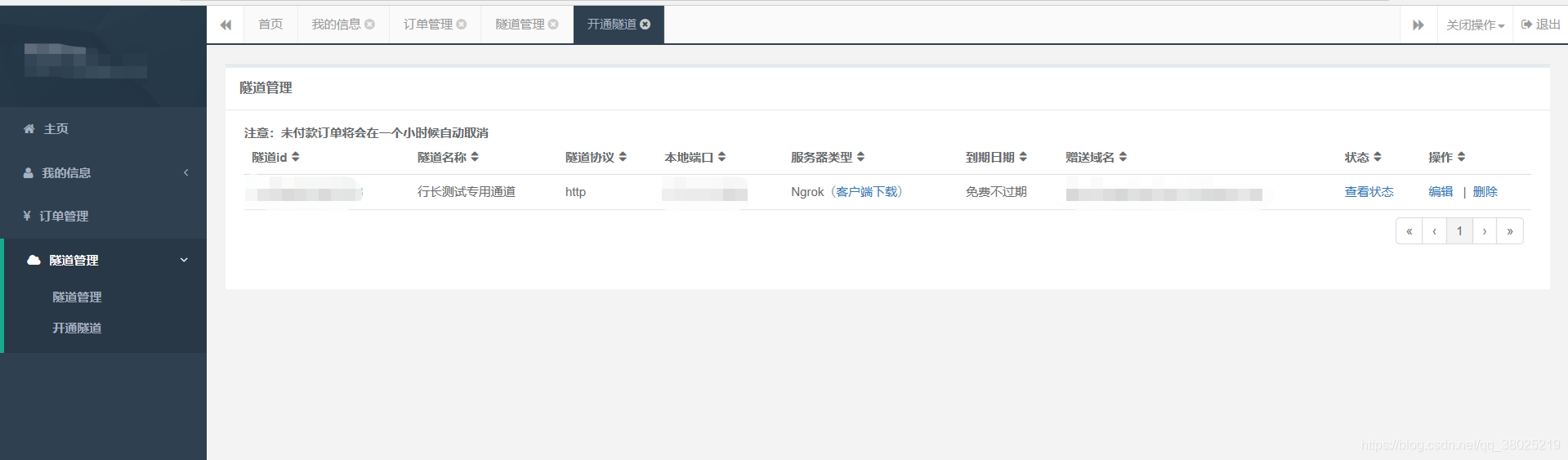Click the 删除 link in the row

pos(1485,192)
